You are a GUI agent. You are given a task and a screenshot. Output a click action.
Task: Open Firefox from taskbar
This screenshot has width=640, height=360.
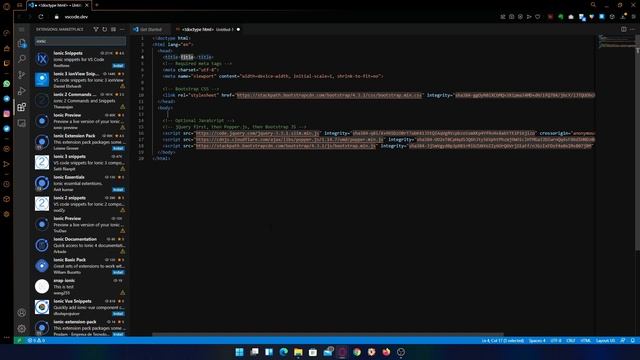coord(386,352)
